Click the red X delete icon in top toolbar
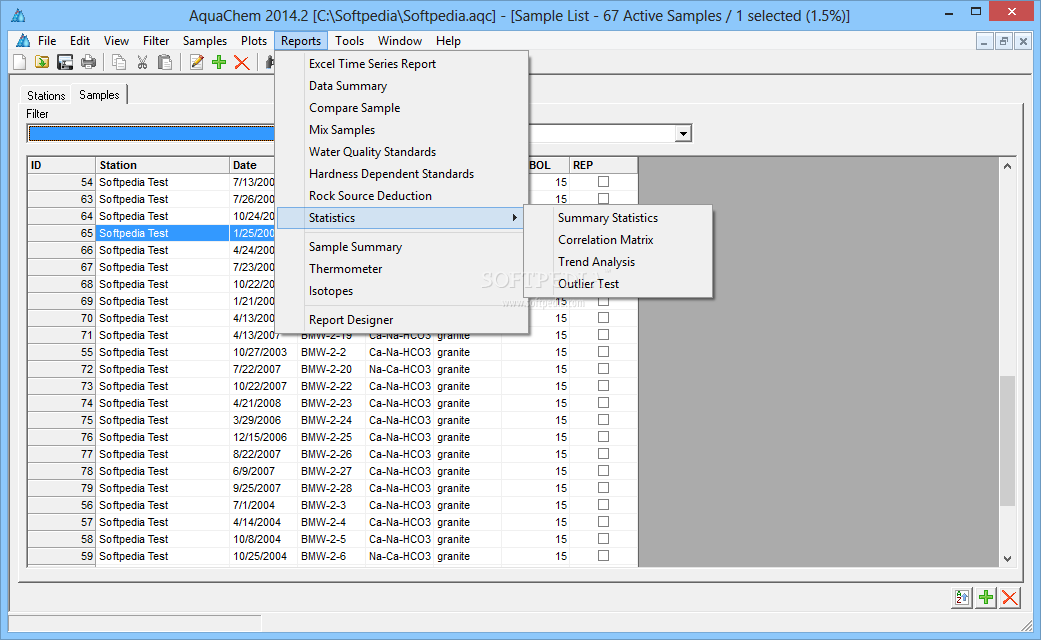Viewport: 1041px width, 640px height. click(x=242, y=62)
